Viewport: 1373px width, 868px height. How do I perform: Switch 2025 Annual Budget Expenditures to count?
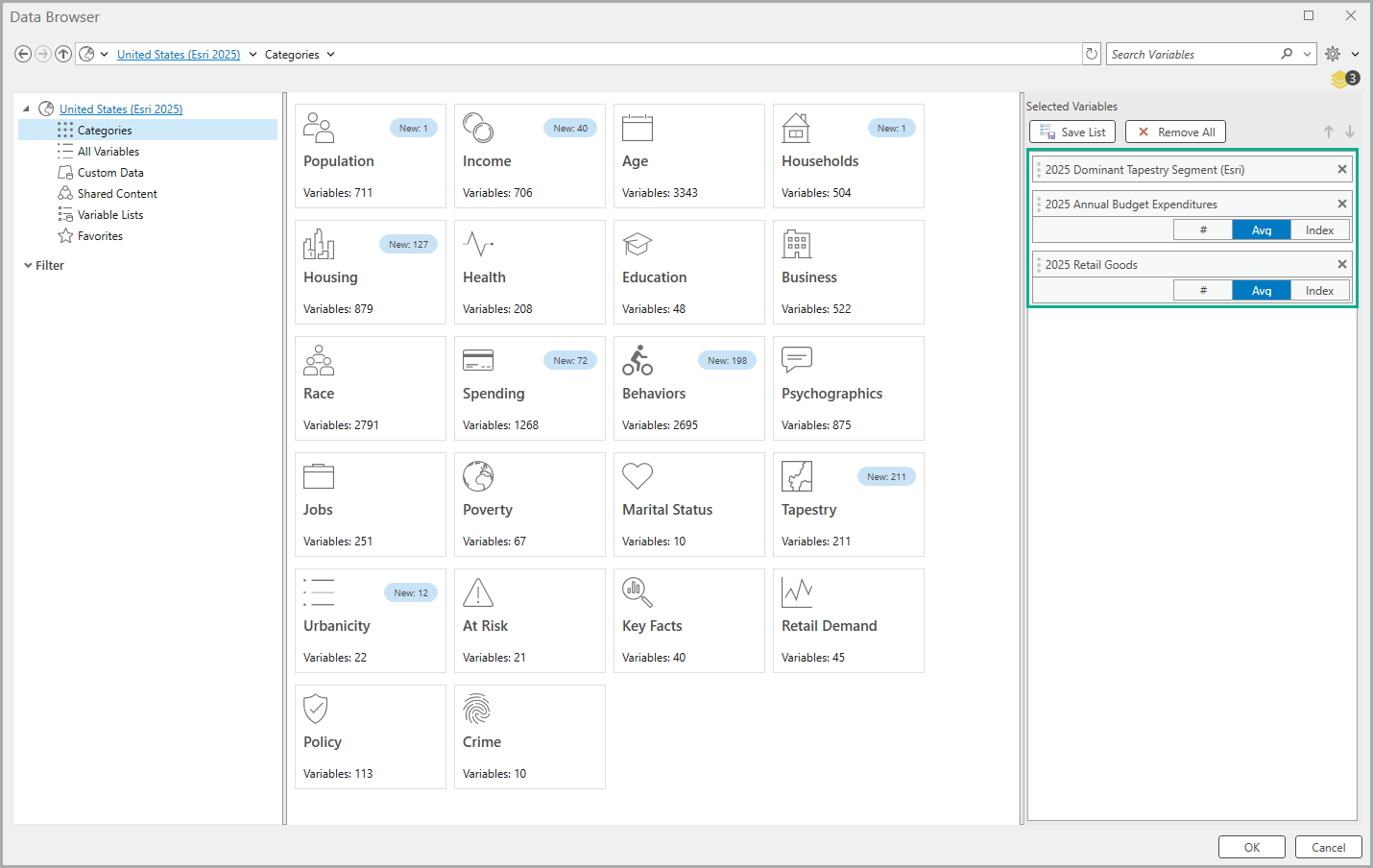coord(1202,229)
